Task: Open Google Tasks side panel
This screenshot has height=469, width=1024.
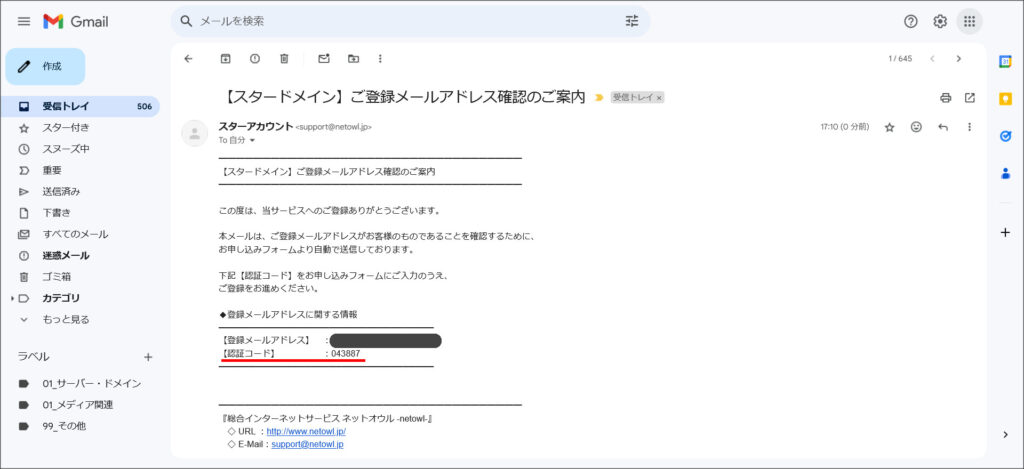Action: (1006, 136)
